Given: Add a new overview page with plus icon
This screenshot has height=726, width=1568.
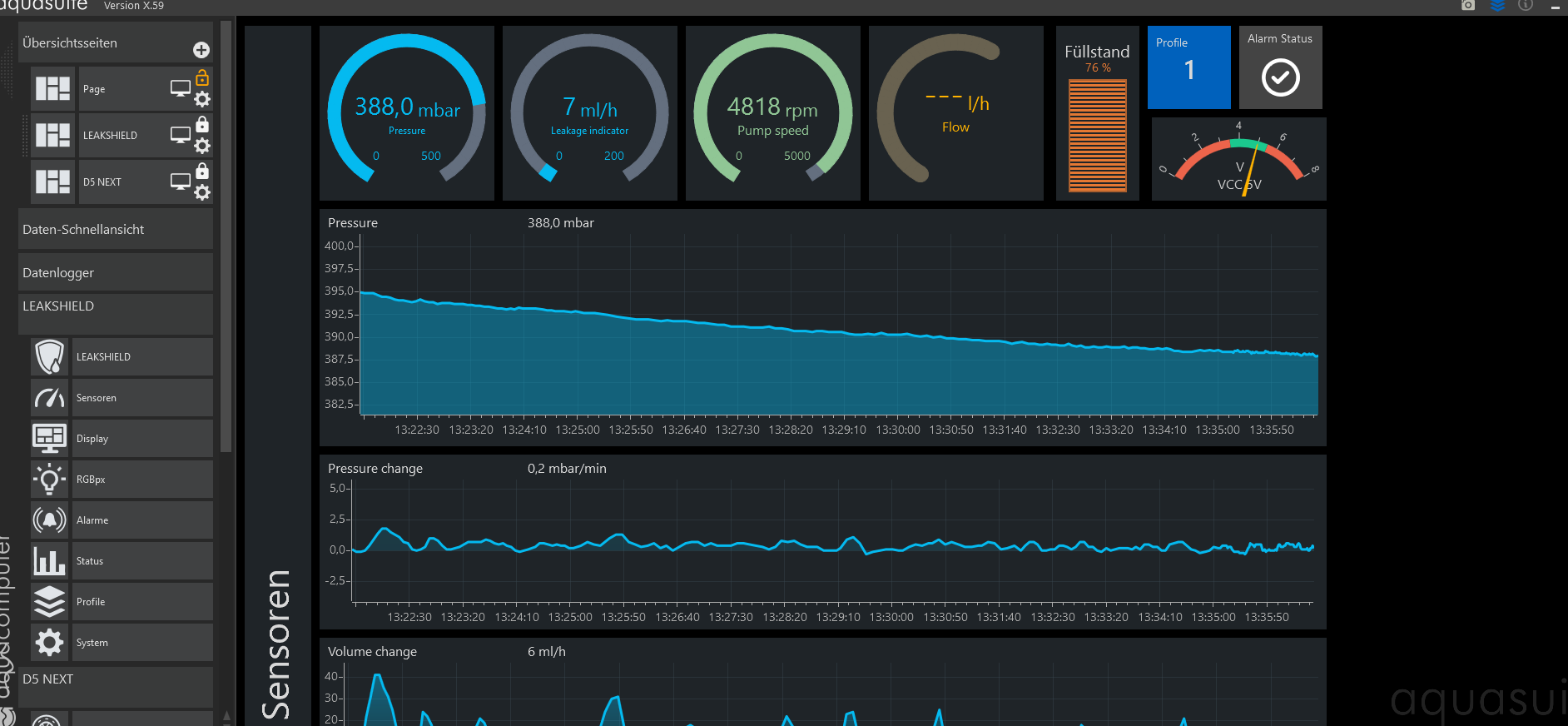Looking at the screenshot, I should (201, 50).
